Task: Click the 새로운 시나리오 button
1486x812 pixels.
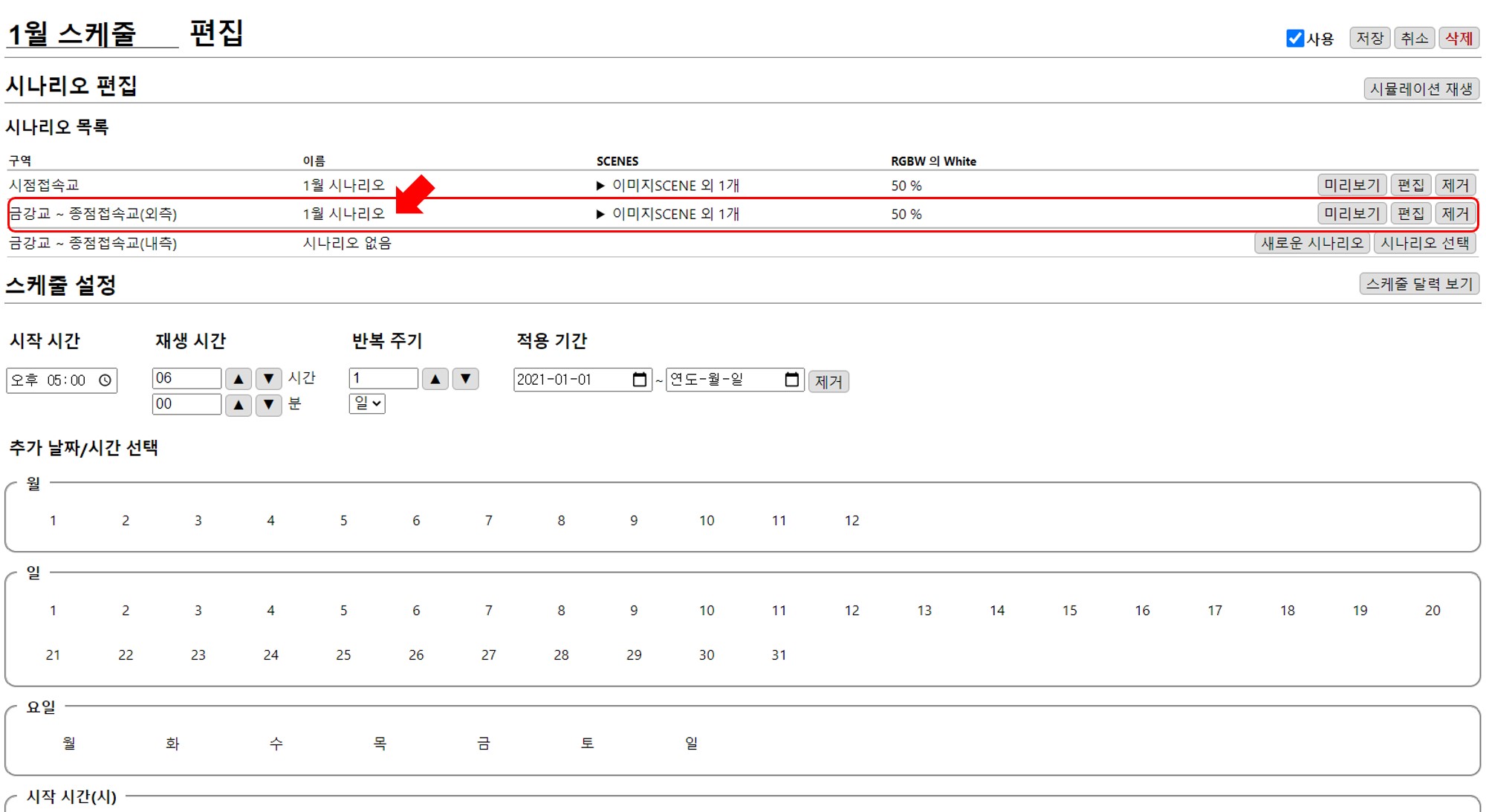Action: pyautogui.click(x=1312, y=243)
